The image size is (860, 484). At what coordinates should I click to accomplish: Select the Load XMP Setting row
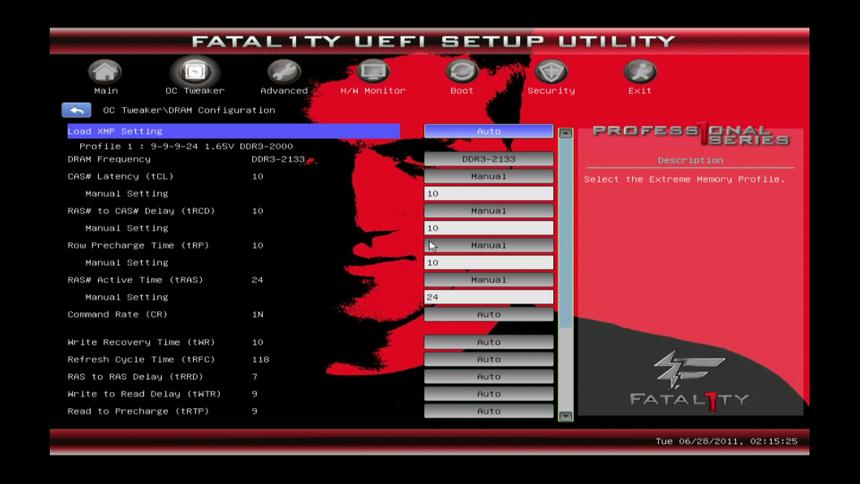tap(234, 131)
